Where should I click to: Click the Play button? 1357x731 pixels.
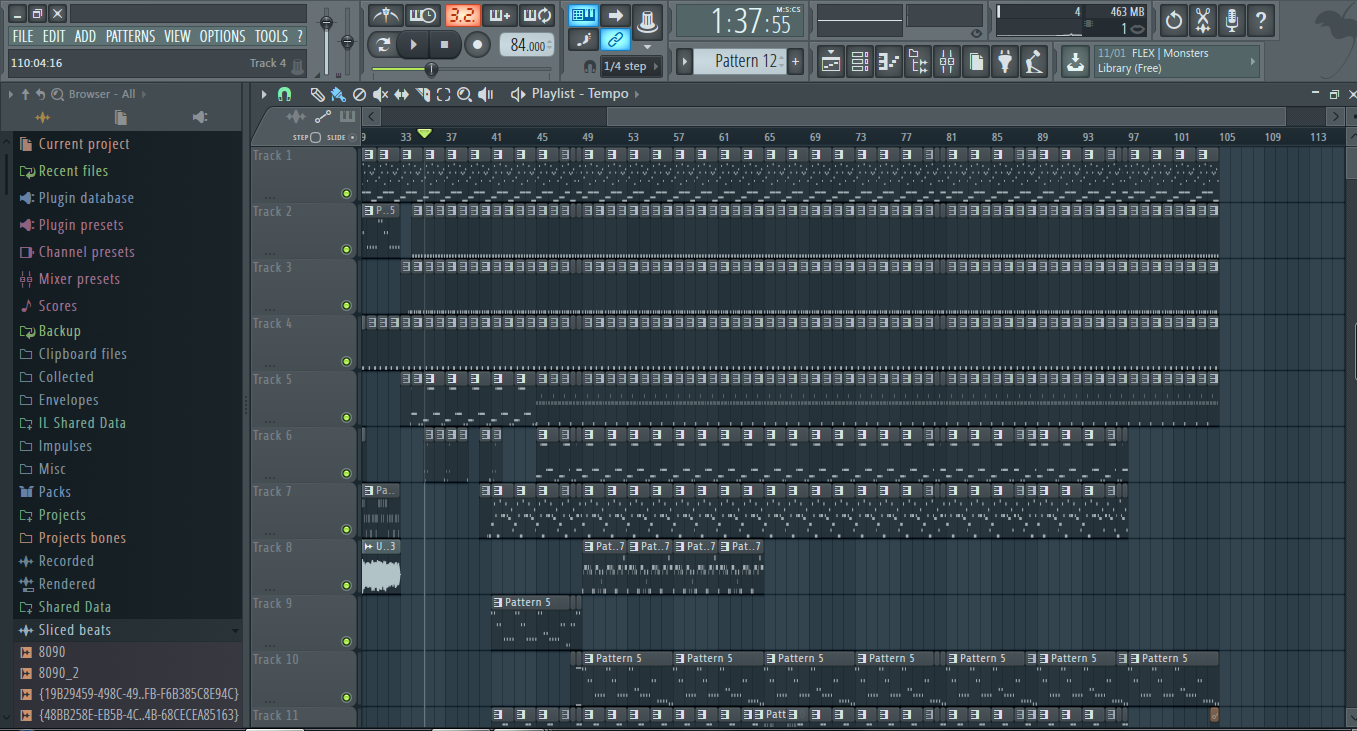pyautogui.click(x=413, y=45)
